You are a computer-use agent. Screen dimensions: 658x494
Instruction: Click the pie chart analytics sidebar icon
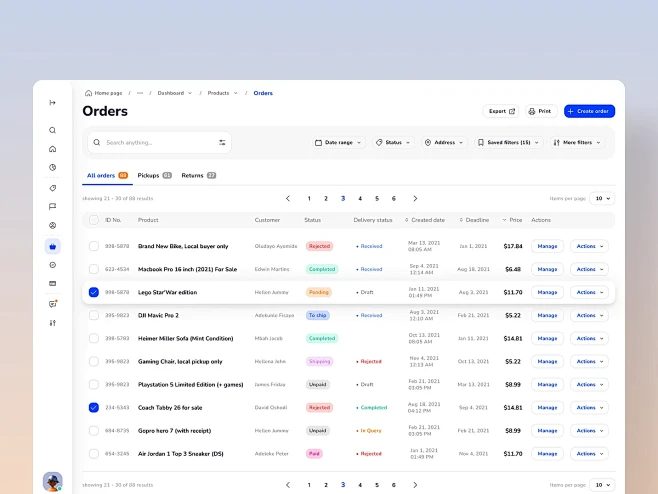pyautogui.click(x=52, y=167)
